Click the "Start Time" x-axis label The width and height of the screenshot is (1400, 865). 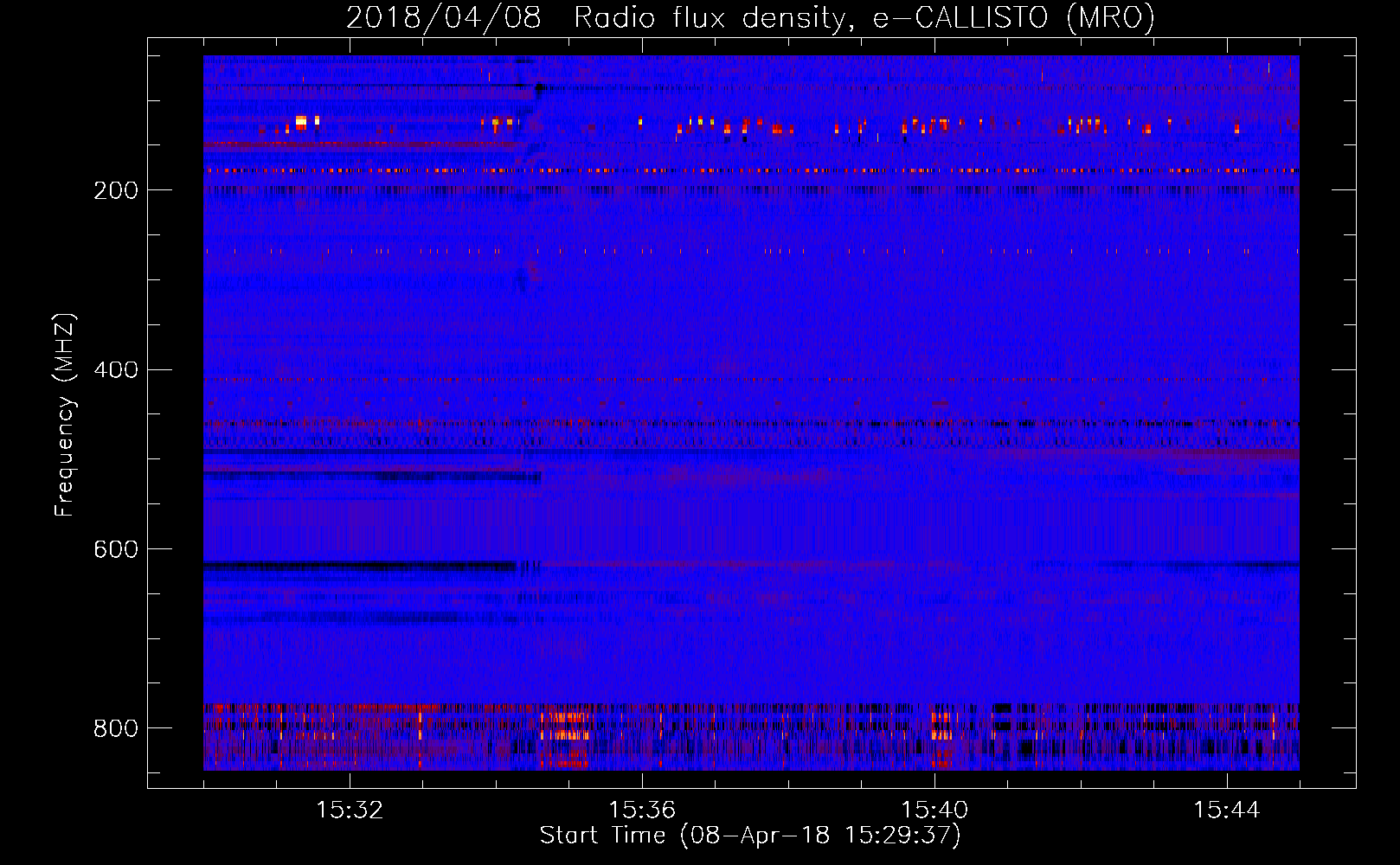[750, 836]
